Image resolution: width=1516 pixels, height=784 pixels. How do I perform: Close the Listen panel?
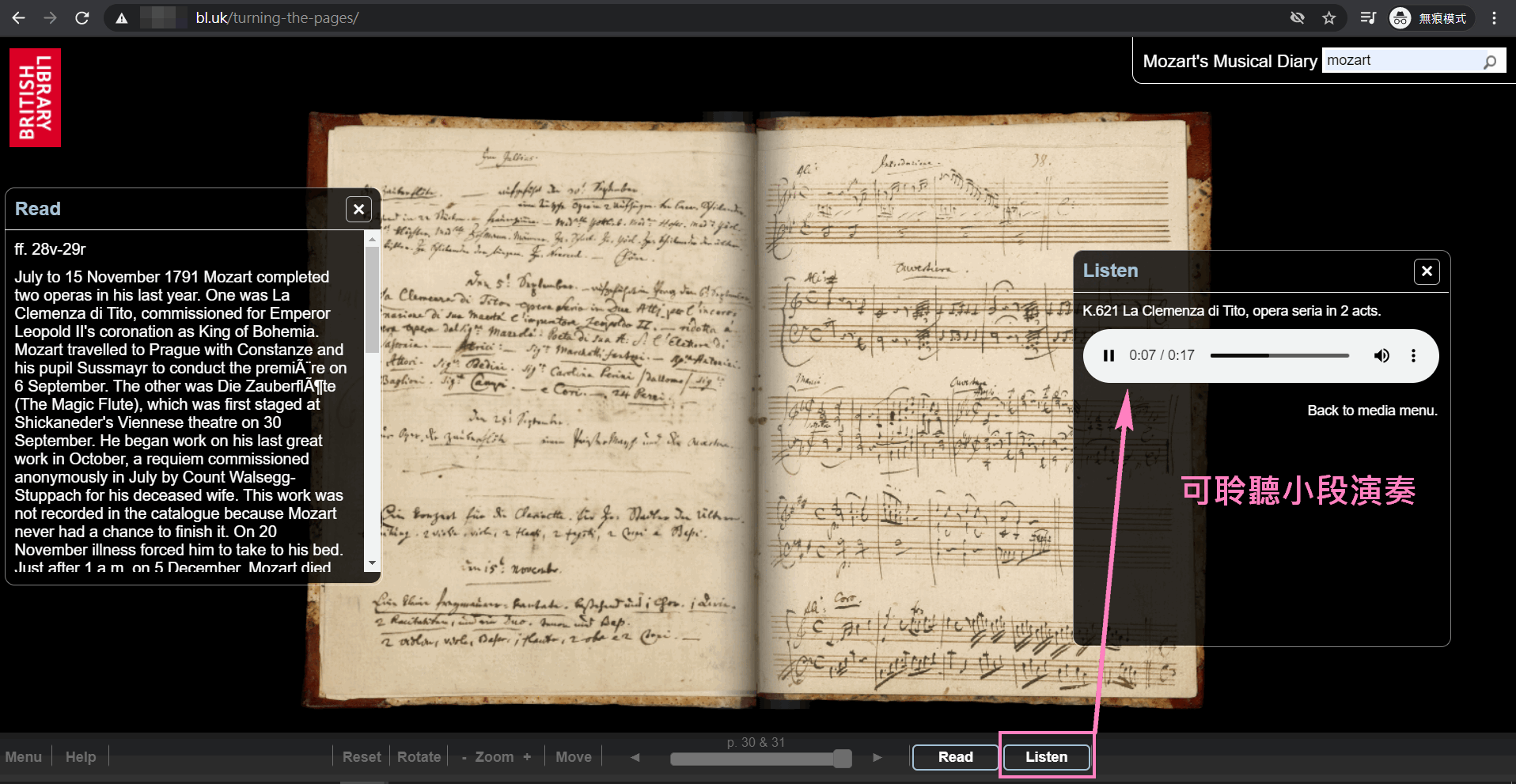point(1427,271)
